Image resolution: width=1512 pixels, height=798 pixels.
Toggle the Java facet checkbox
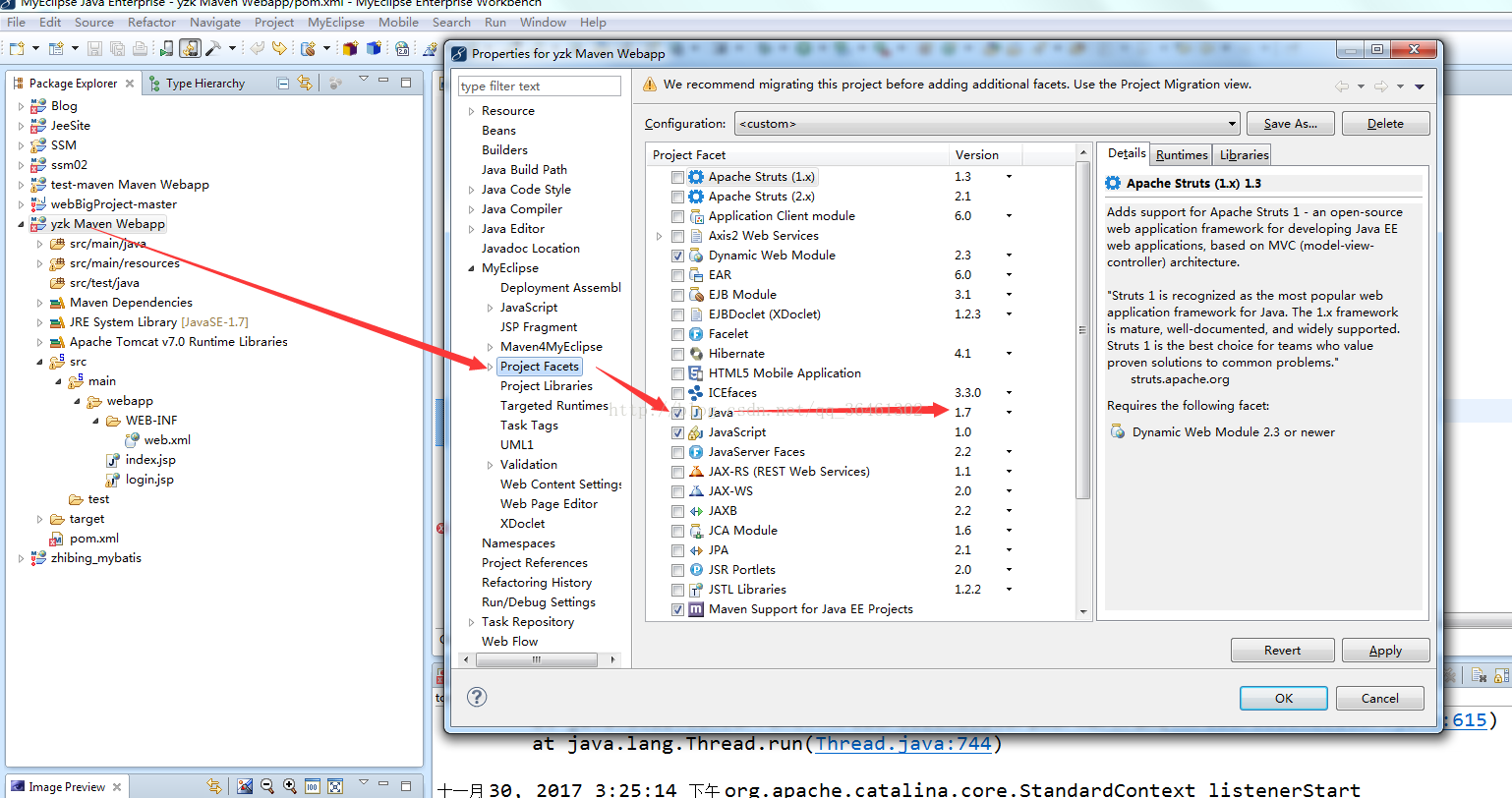(x=677, y=413)
